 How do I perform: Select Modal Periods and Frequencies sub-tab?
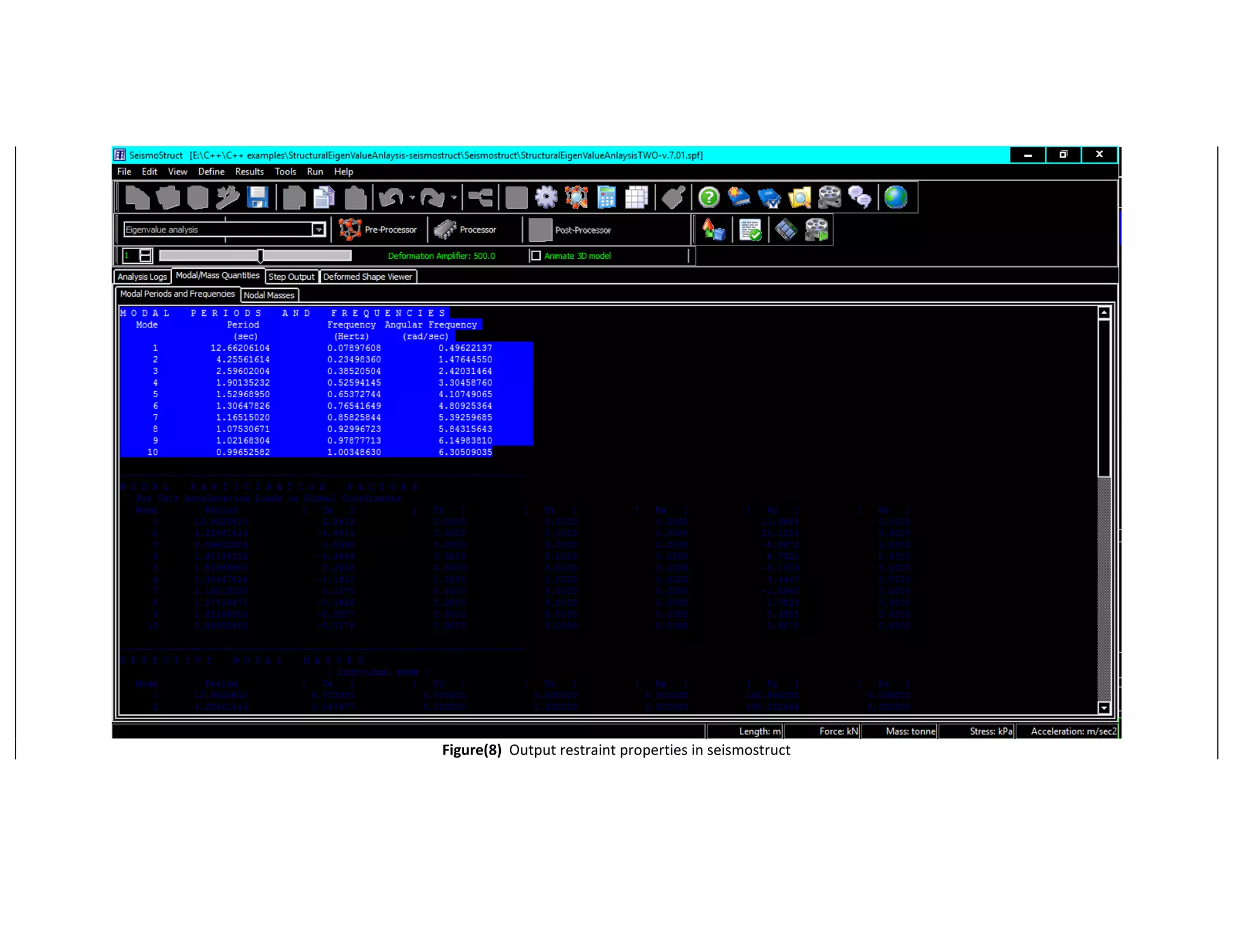178,294
